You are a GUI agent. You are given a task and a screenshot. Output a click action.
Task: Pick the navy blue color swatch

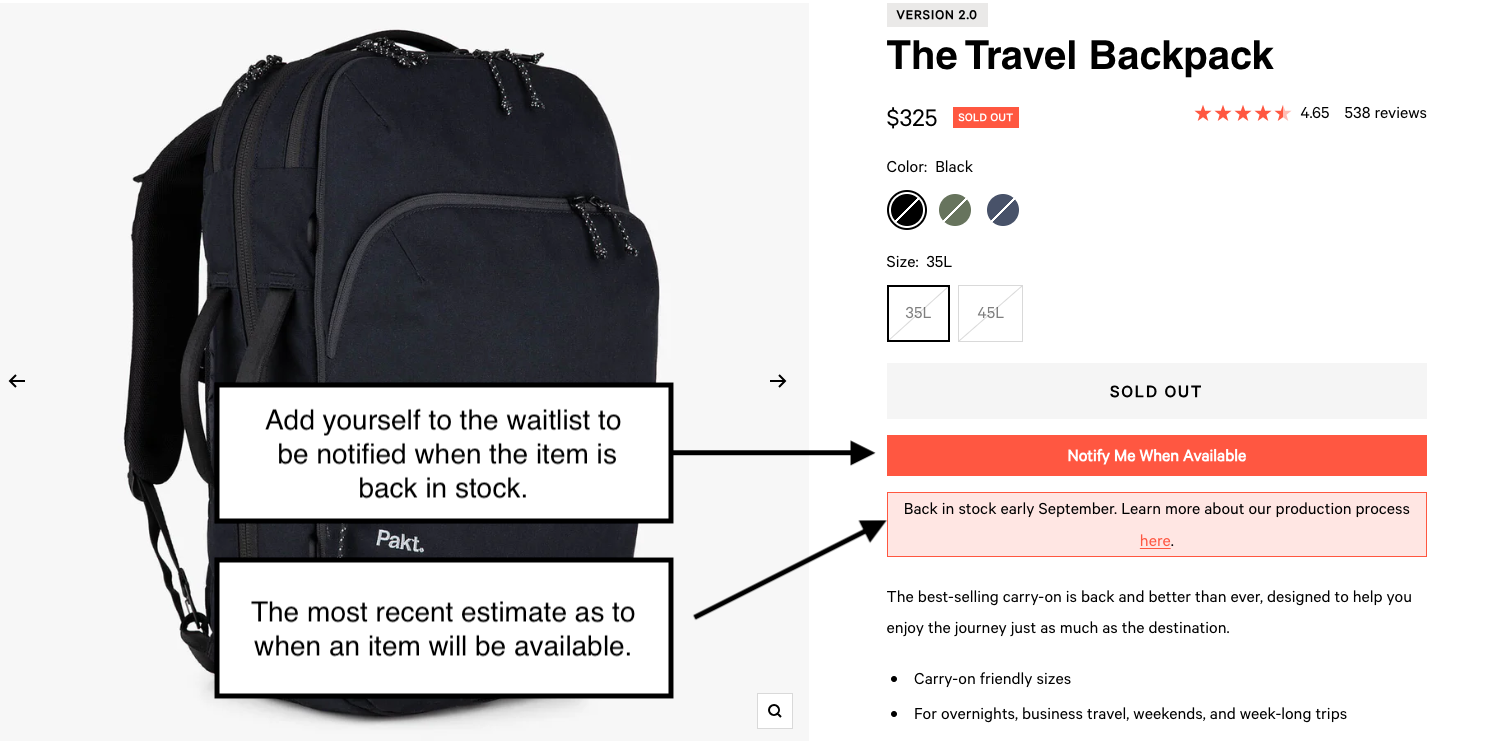(x=1003, y=210)
